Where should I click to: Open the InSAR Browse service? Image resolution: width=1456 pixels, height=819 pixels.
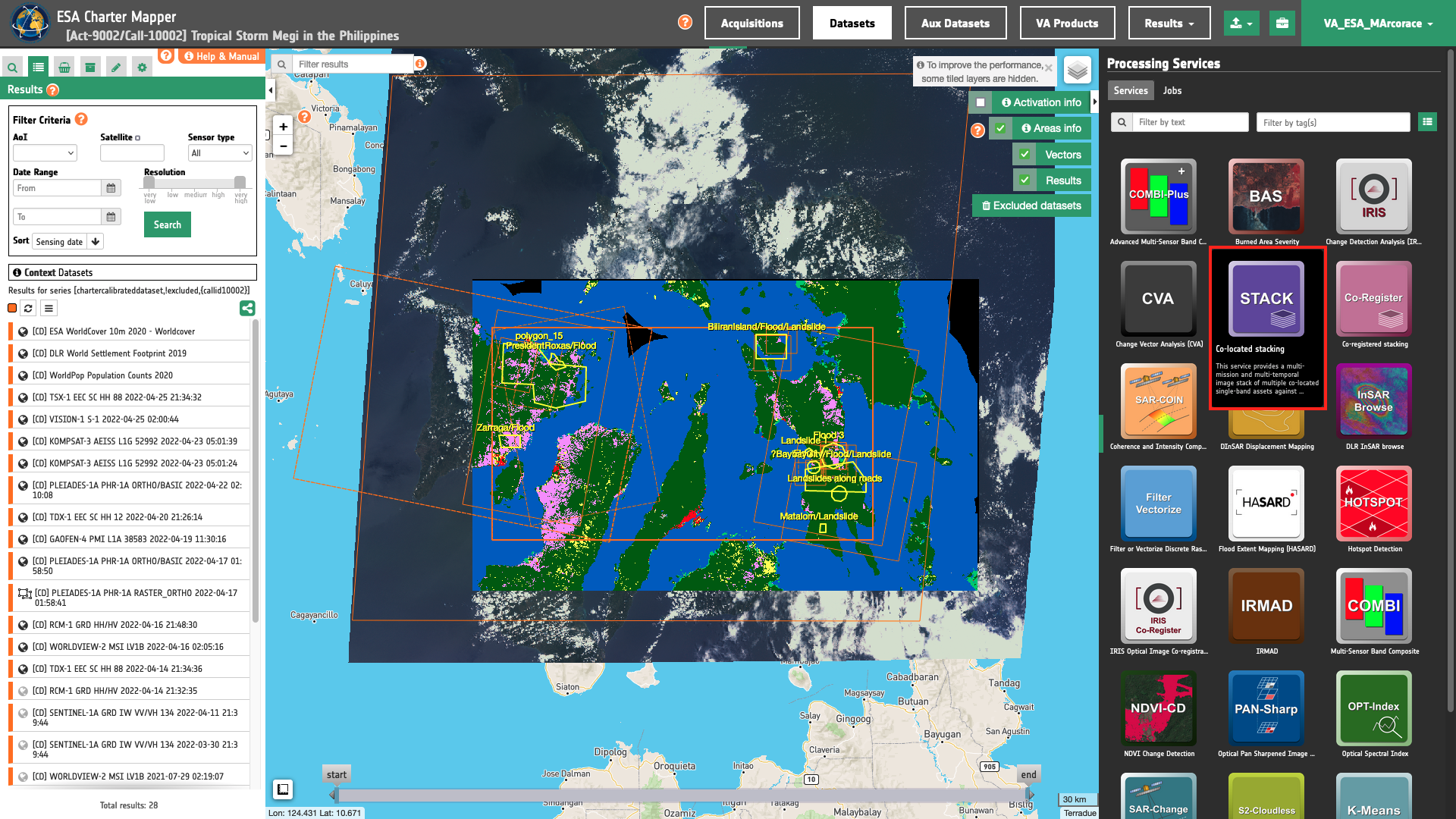1373,401
